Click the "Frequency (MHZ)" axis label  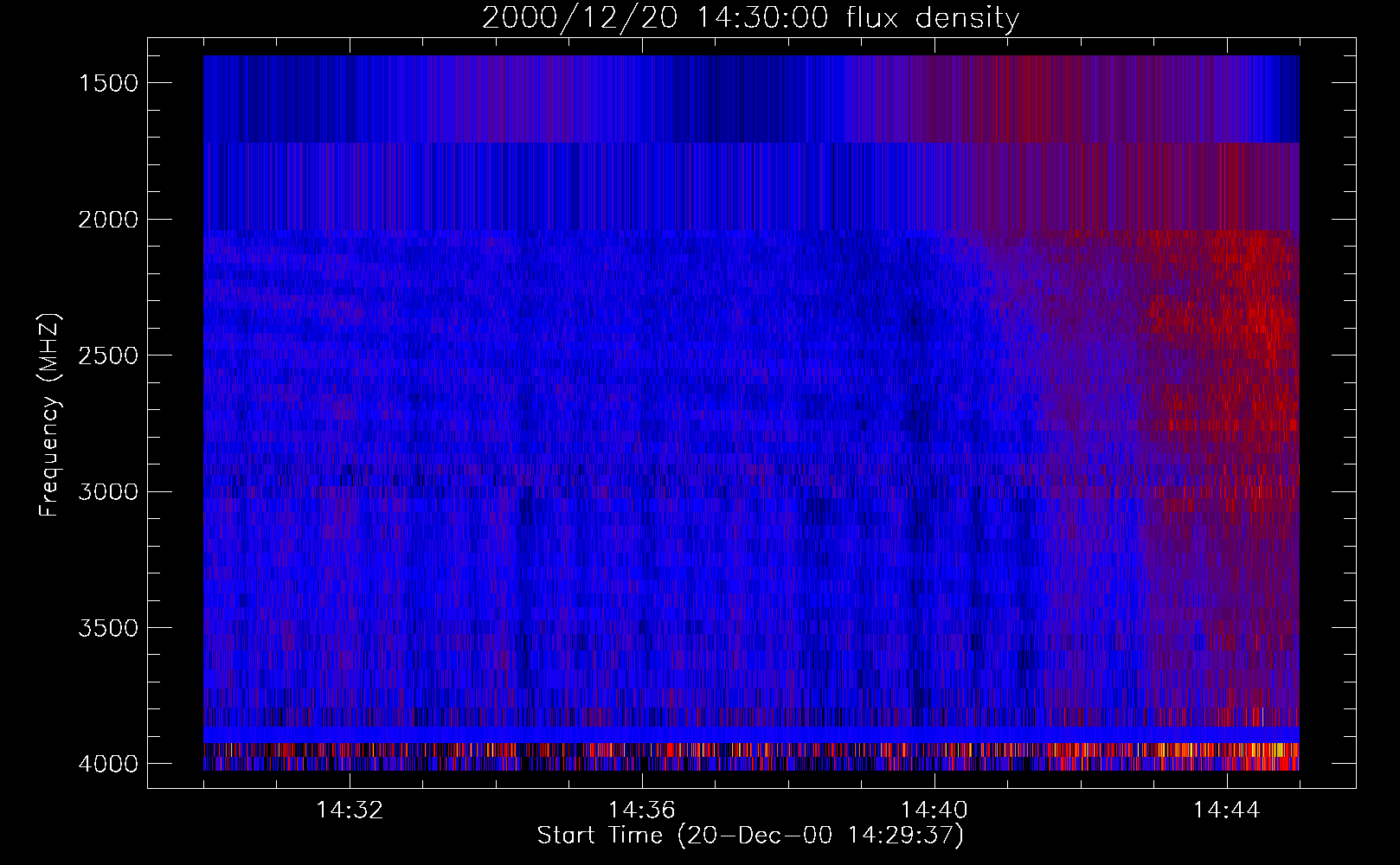pos(49,415)
